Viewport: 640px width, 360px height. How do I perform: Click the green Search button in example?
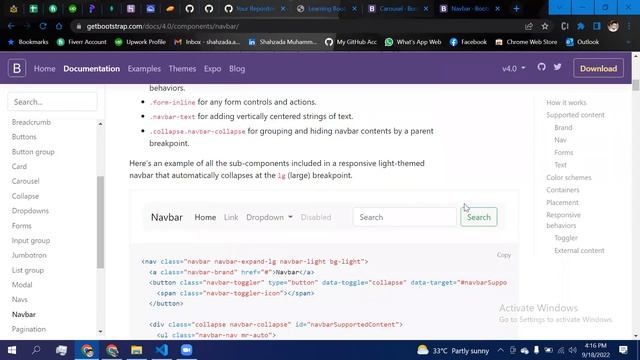pos(479,217)
